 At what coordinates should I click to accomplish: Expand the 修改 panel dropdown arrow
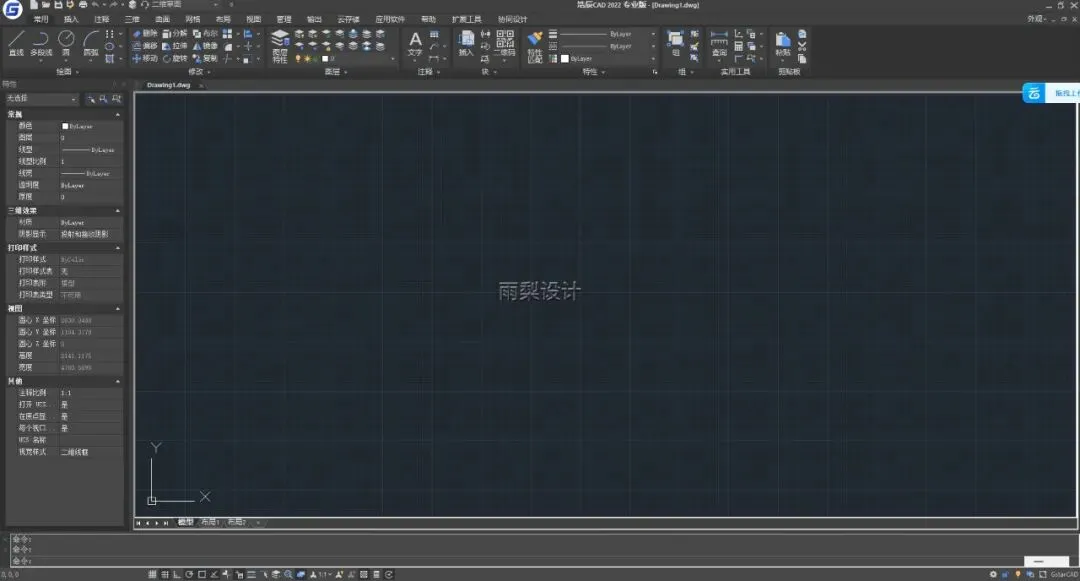[x=209, y=72]
